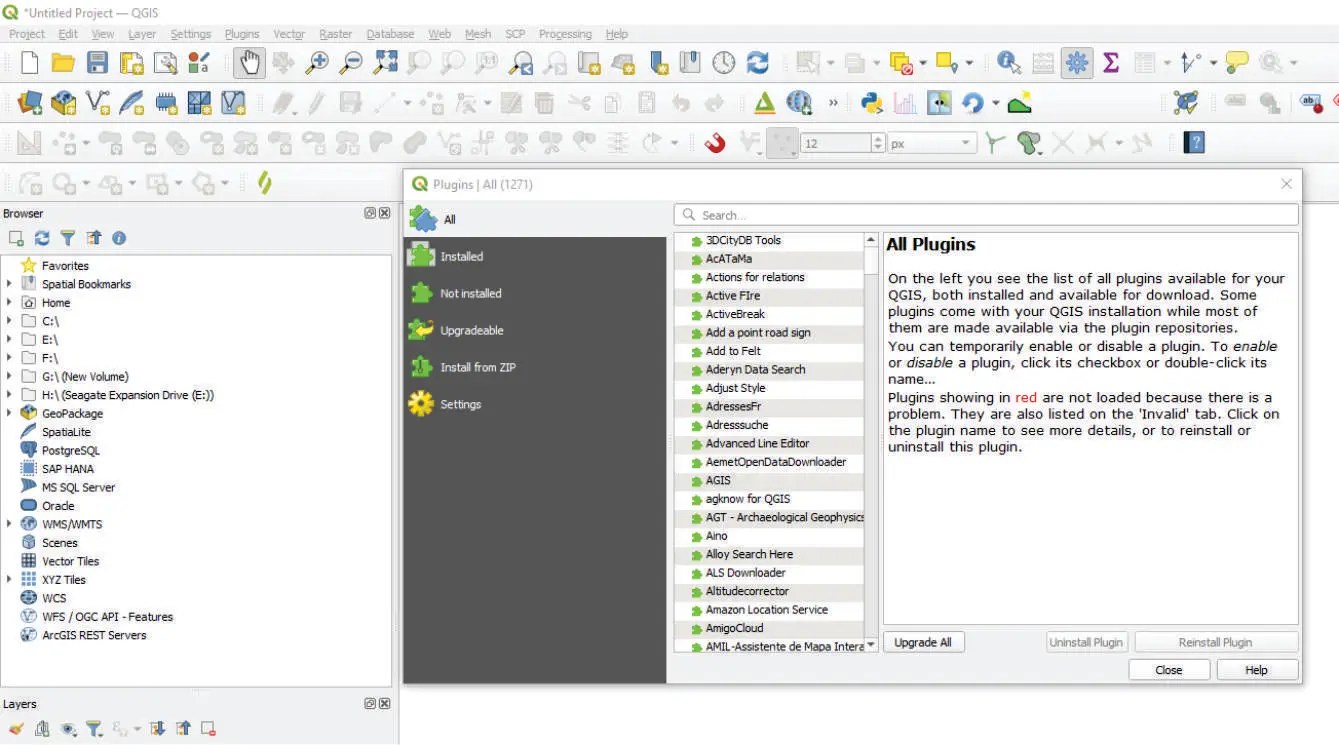Click the blue Help book icon

pos(1194,143)
